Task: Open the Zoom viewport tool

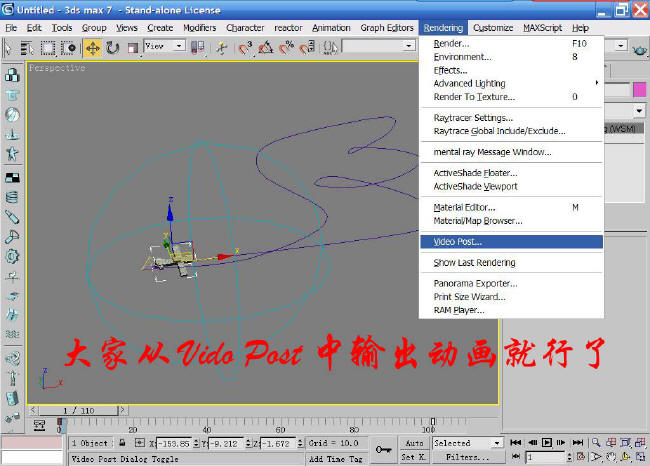Action: pyautogui.click(x=596, y=443)
